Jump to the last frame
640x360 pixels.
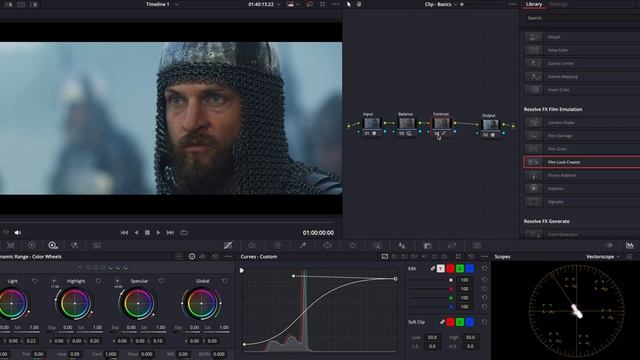pos(170,233)
